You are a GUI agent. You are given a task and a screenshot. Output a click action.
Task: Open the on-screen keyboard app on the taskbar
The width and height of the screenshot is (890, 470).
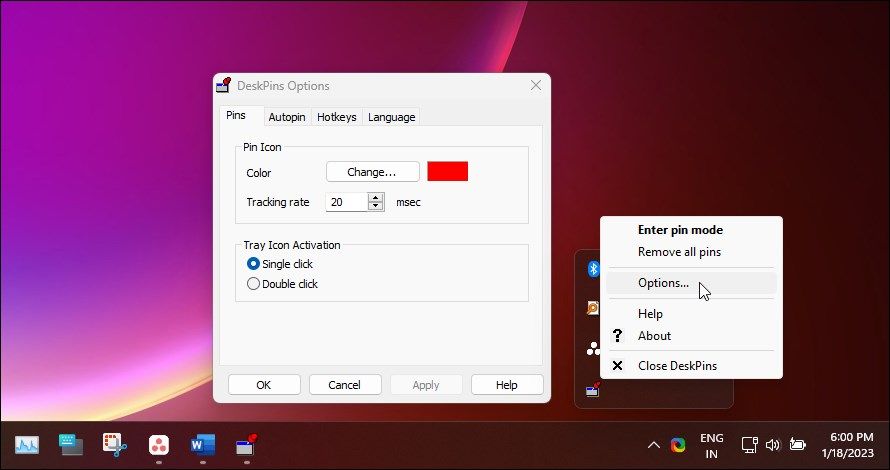coord(71,446)
